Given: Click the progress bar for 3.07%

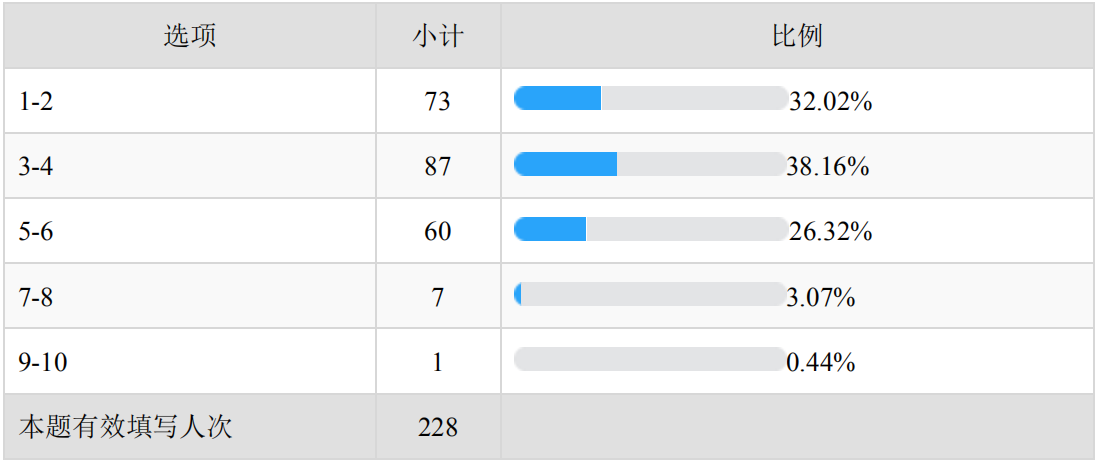Looking at the screenshot, I should (650, 295).
